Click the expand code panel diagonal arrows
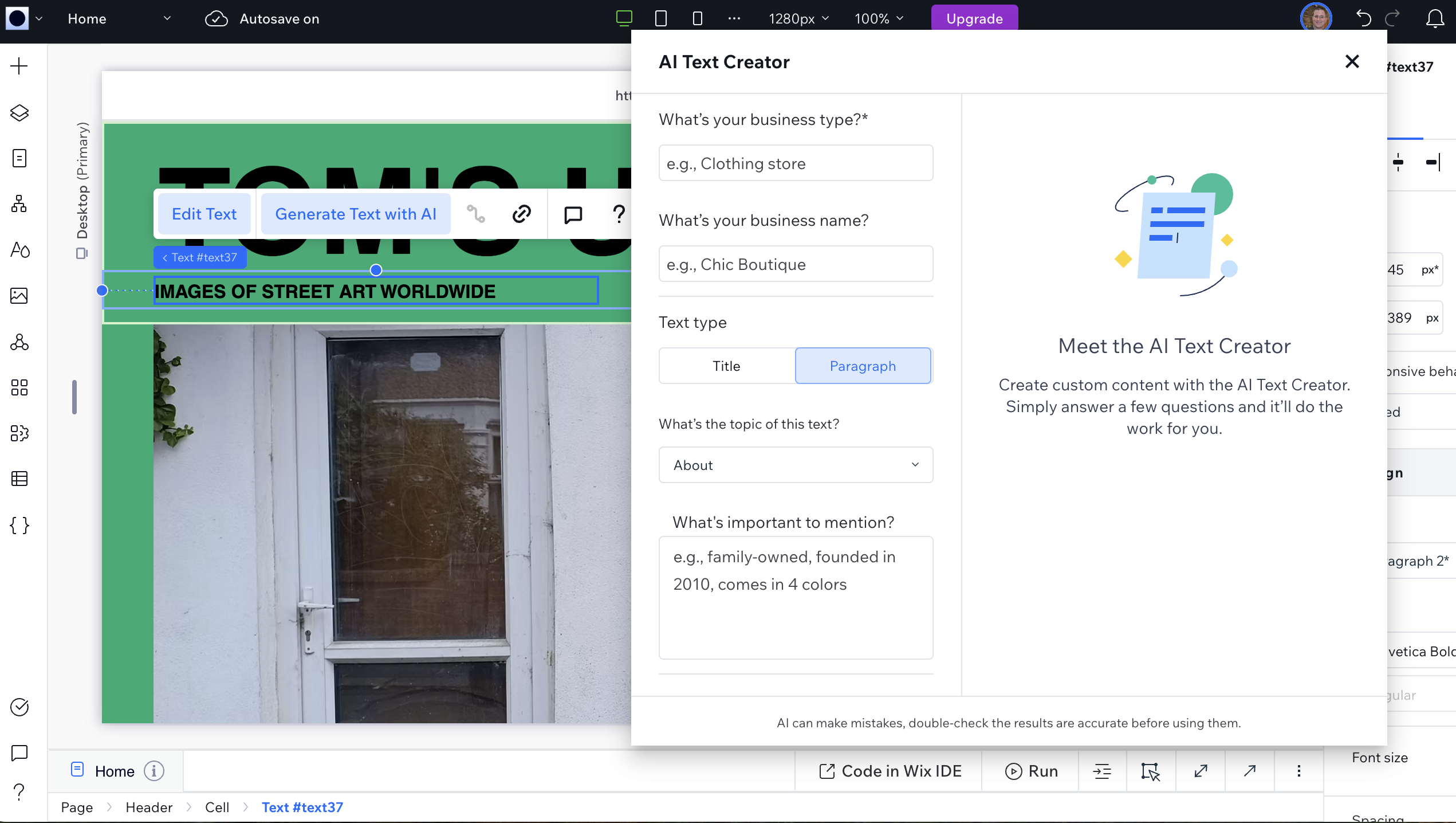The image size is (1456, 823). click(1201, 771)
